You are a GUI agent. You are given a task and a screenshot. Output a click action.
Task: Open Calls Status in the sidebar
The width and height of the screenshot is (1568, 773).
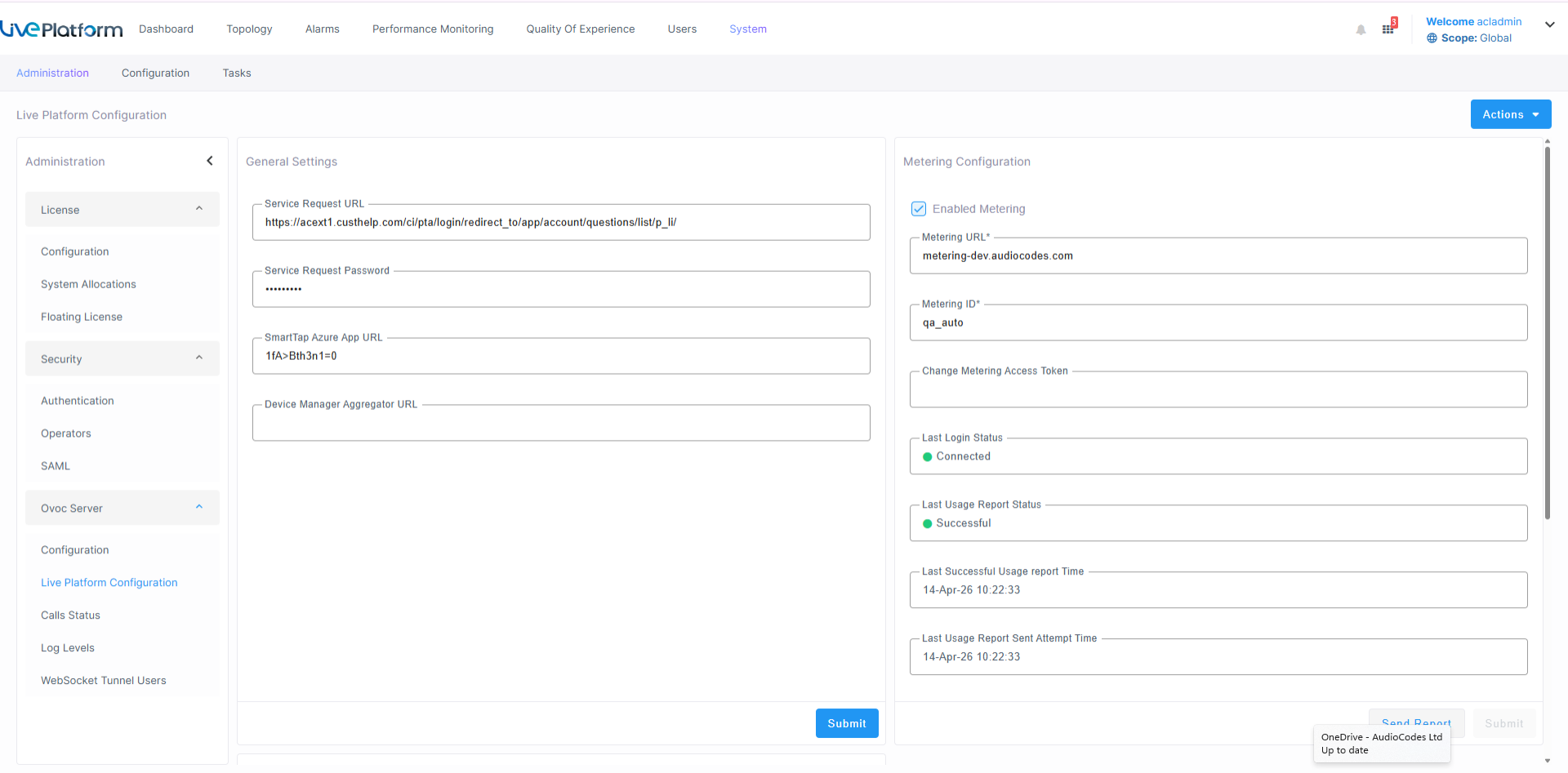point(70,615)
